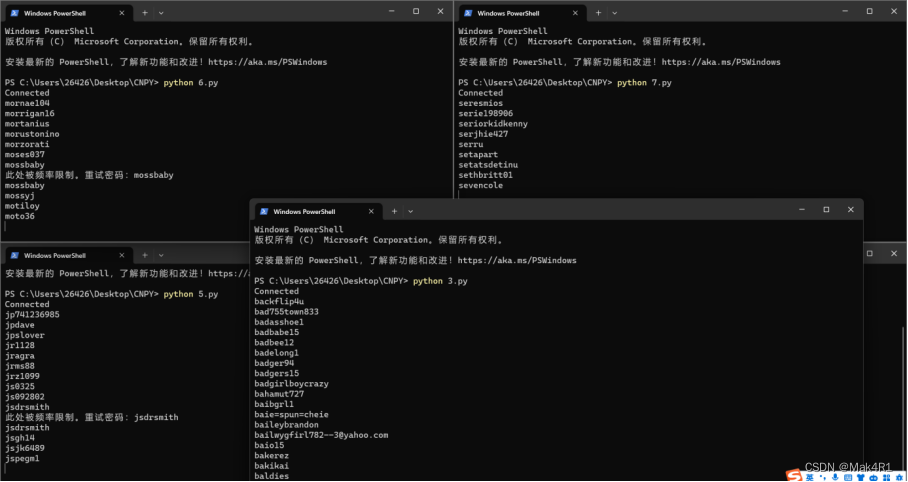Click the rate-limit retry line mentioning jsdrsmith

[x=91, y=417]
